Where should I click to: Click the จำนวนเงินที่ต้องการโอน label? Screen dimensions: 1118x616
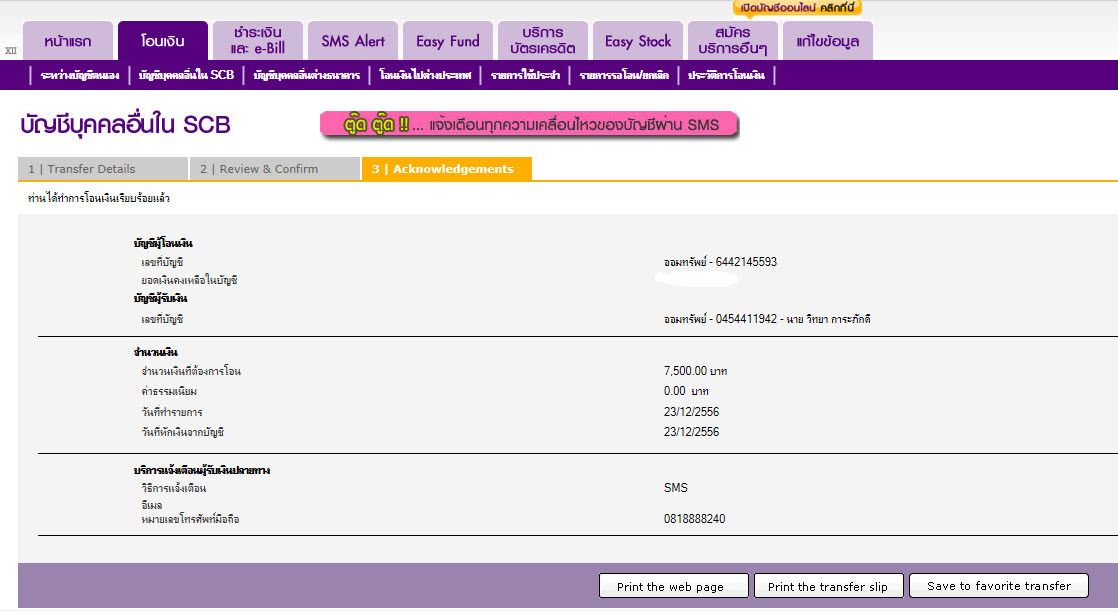click(x=190, y=371)
